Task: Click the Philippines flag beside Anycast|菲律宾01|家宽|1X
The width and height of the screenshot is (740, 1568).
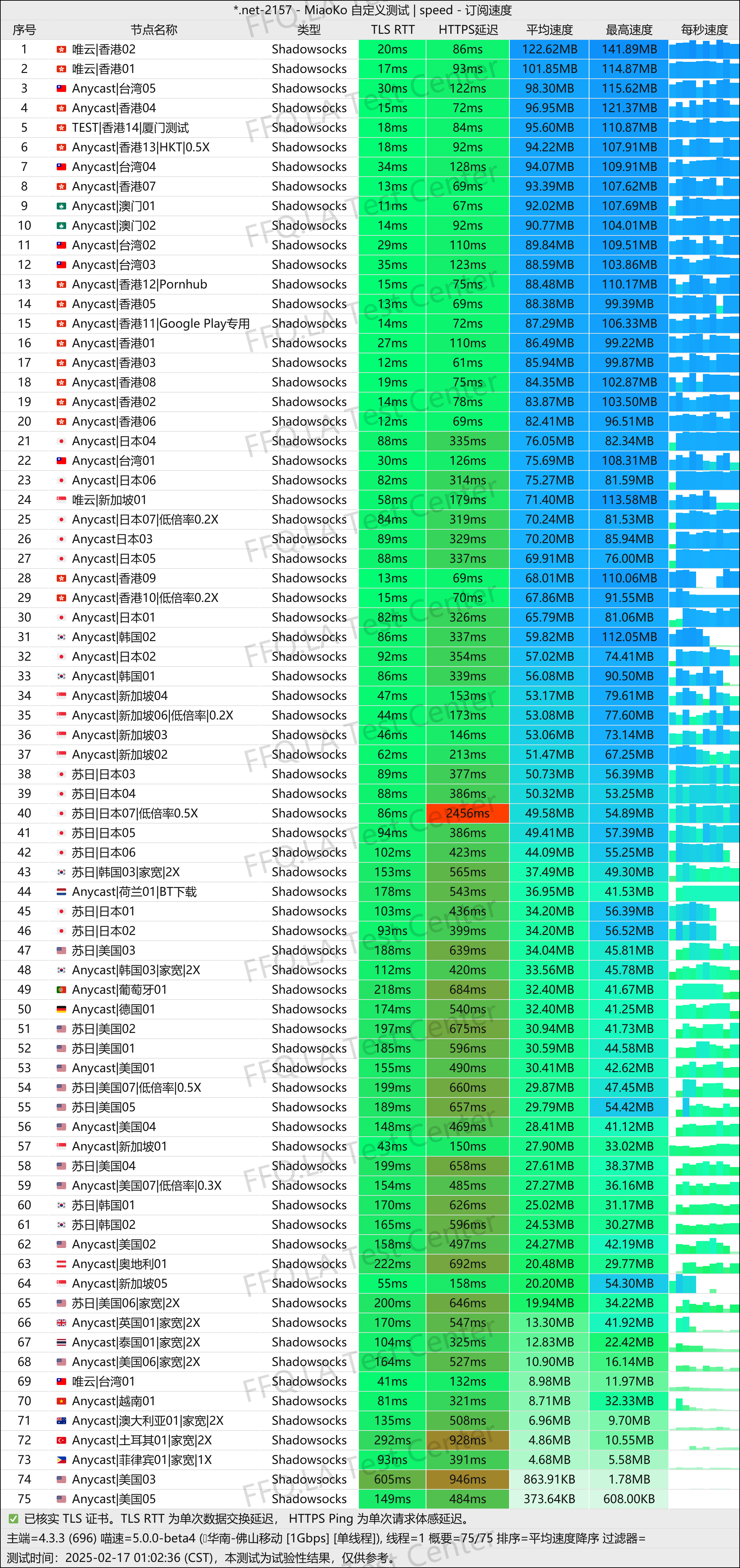Action: [x=61, y=1460]
